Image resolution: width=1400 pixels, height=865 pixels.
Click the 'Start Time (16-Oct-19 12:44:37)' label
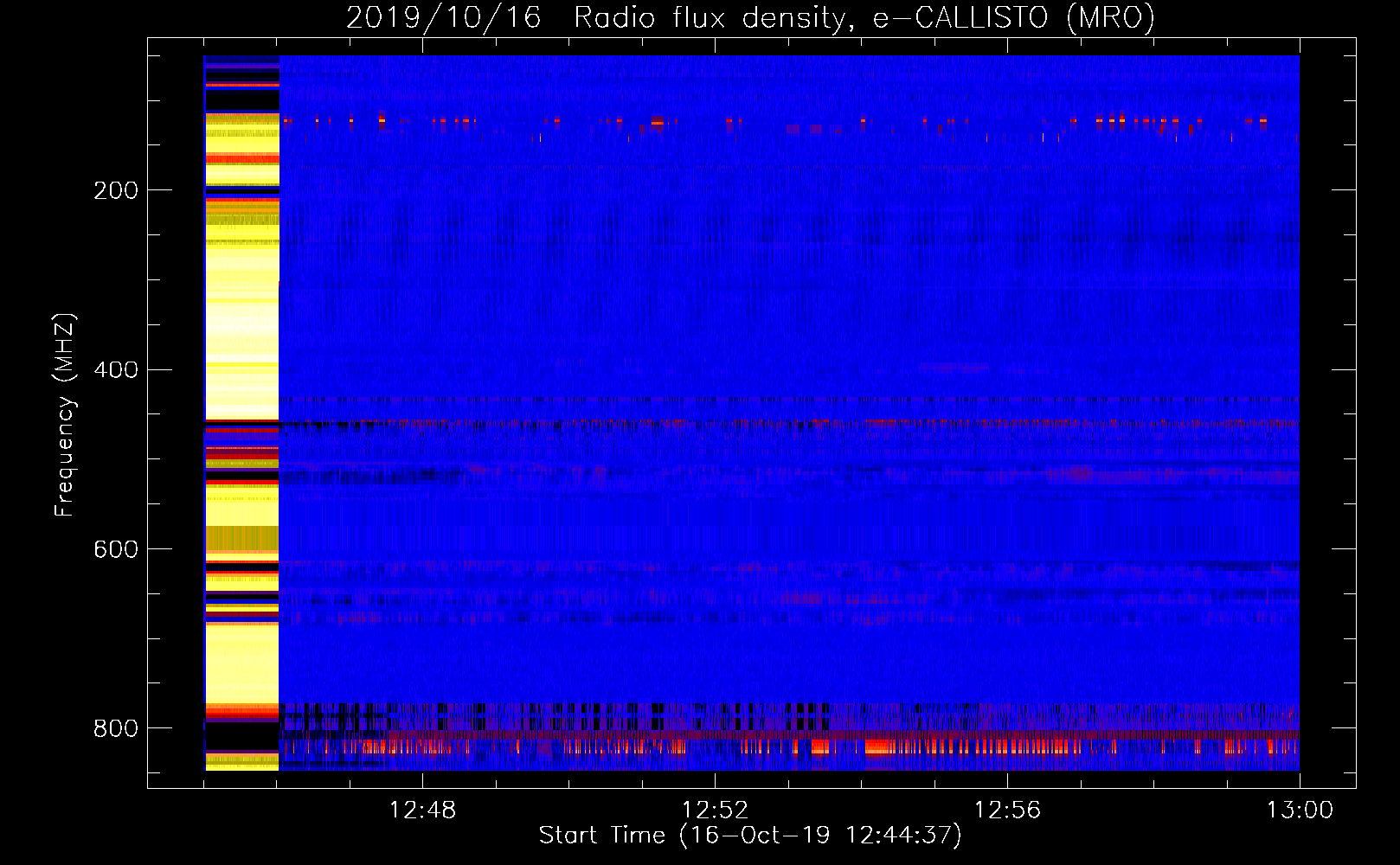750,835
